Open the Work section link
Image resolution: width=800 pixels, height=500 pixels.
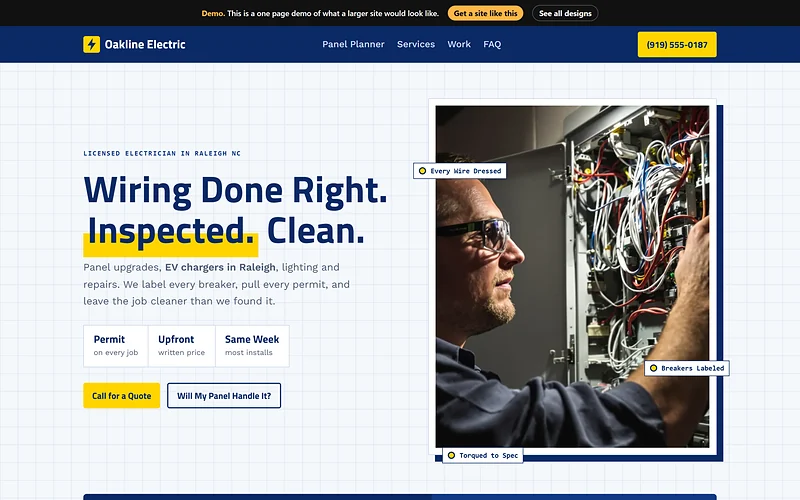459,44
